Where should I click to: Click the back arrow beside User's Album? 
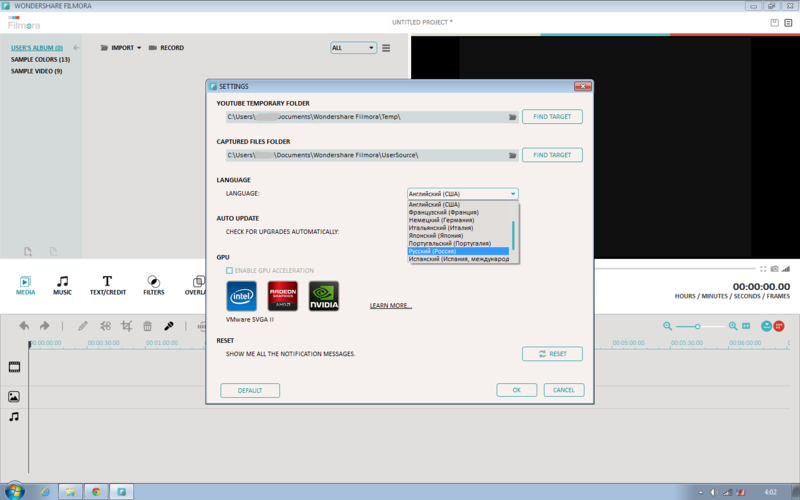[x=76, y=48]
